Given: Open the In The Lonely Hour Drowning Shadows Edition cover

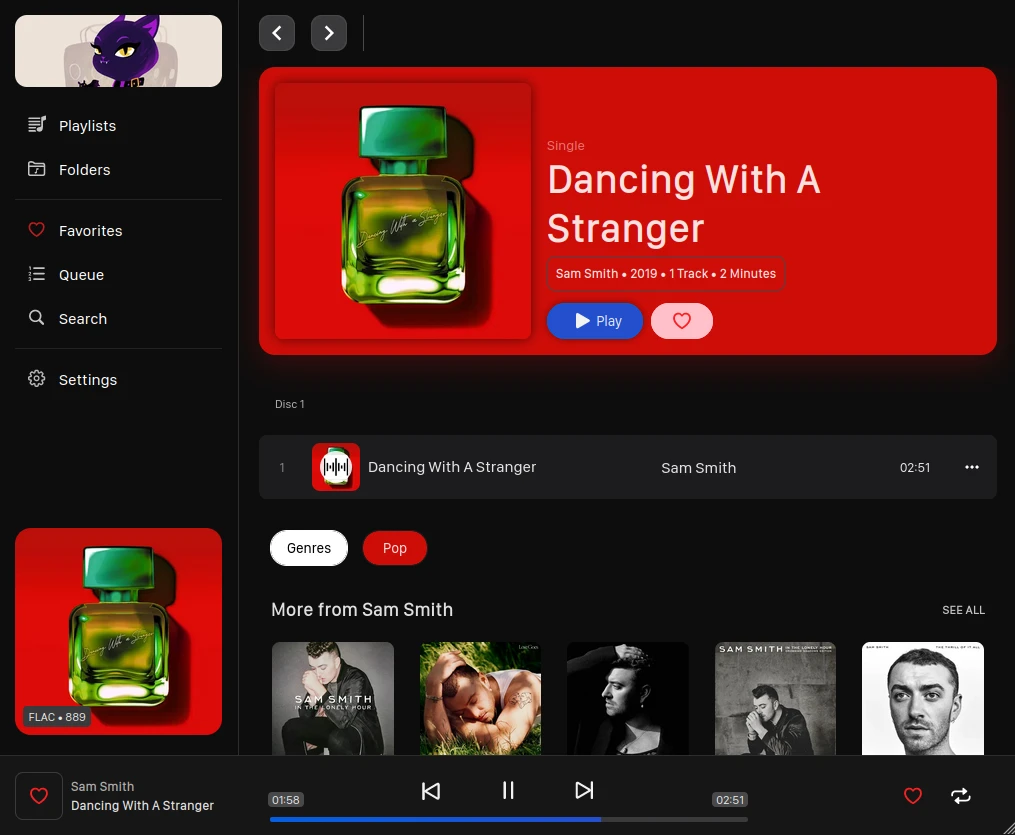Looking at the screenshot, I should pos(775,698).
